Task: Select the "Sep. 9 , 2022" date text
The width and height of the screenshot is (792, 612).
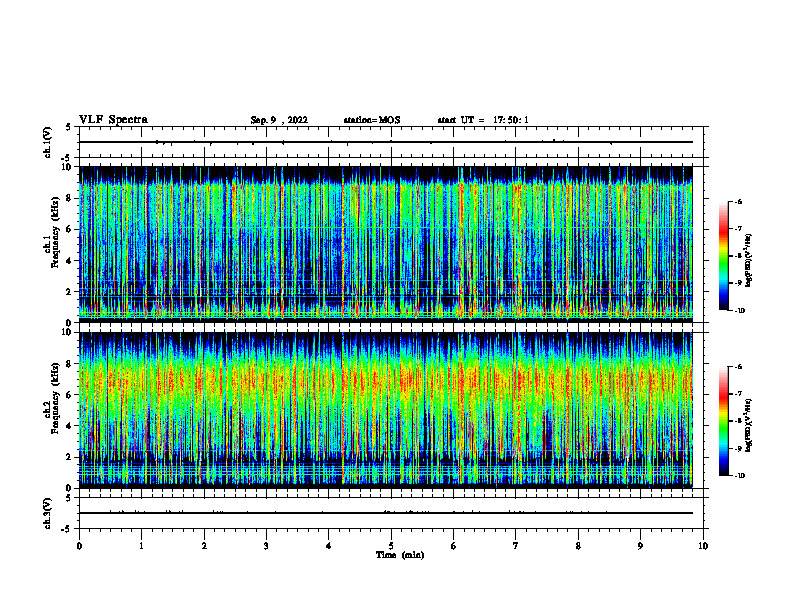Action: pos(279,120)
